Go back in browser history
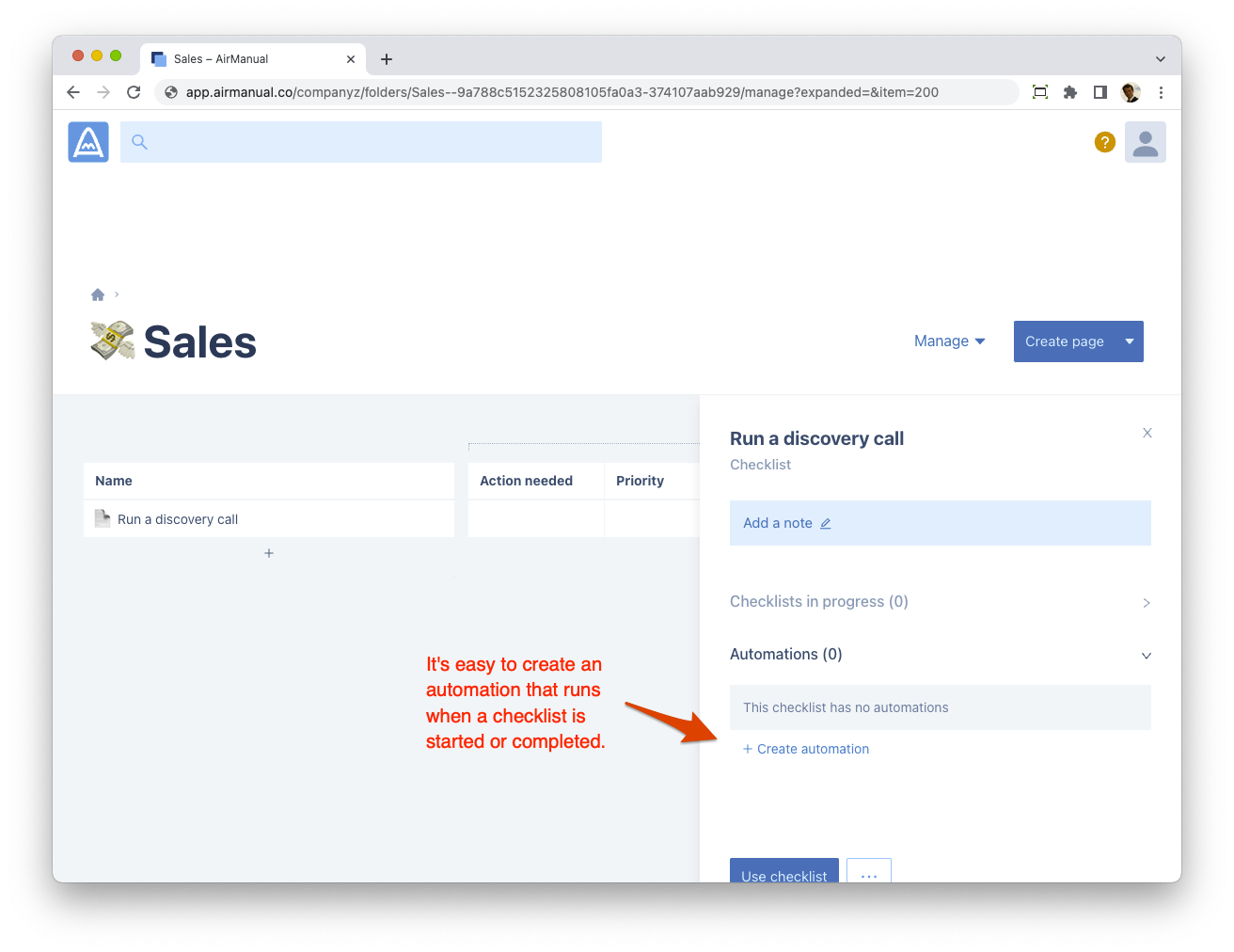 pyautogui.click(x=73, y=92)
